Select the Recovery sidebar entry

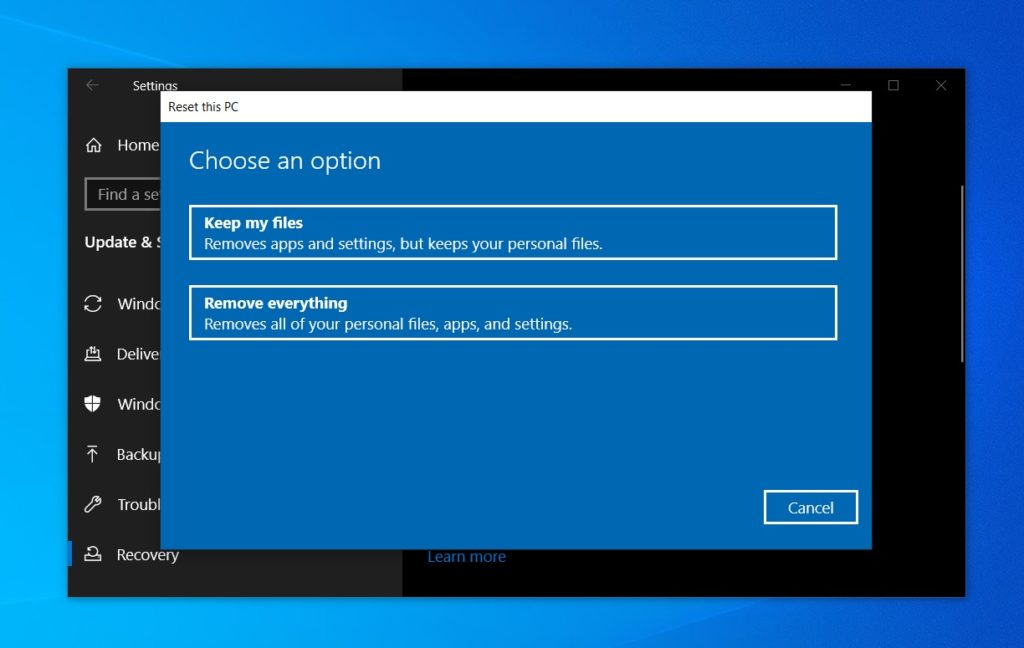tap(148, 553)
